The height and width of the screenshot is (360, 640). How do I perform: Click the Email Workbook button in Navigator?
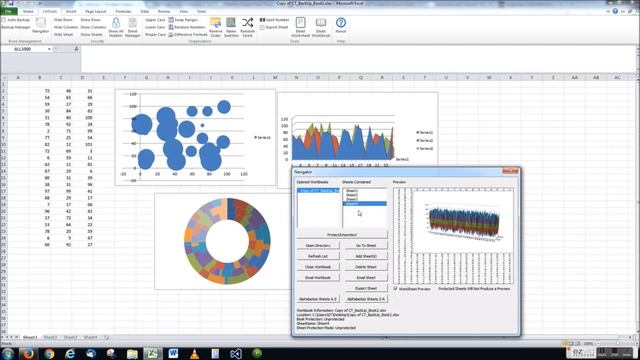pyautogui.click(x=318, y=277)
